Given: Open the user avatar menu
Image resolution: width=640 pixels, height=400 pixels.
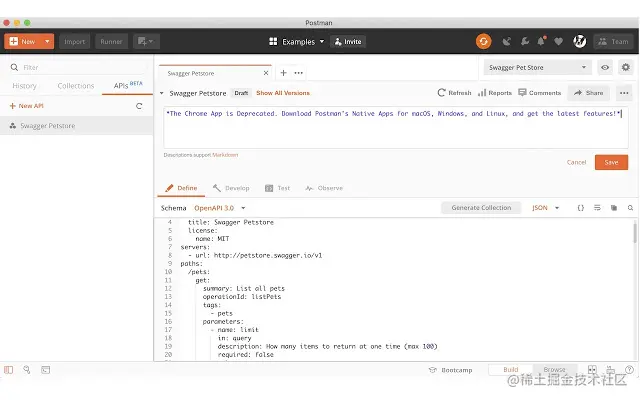Looking at the screenshot, I should 580,41.
